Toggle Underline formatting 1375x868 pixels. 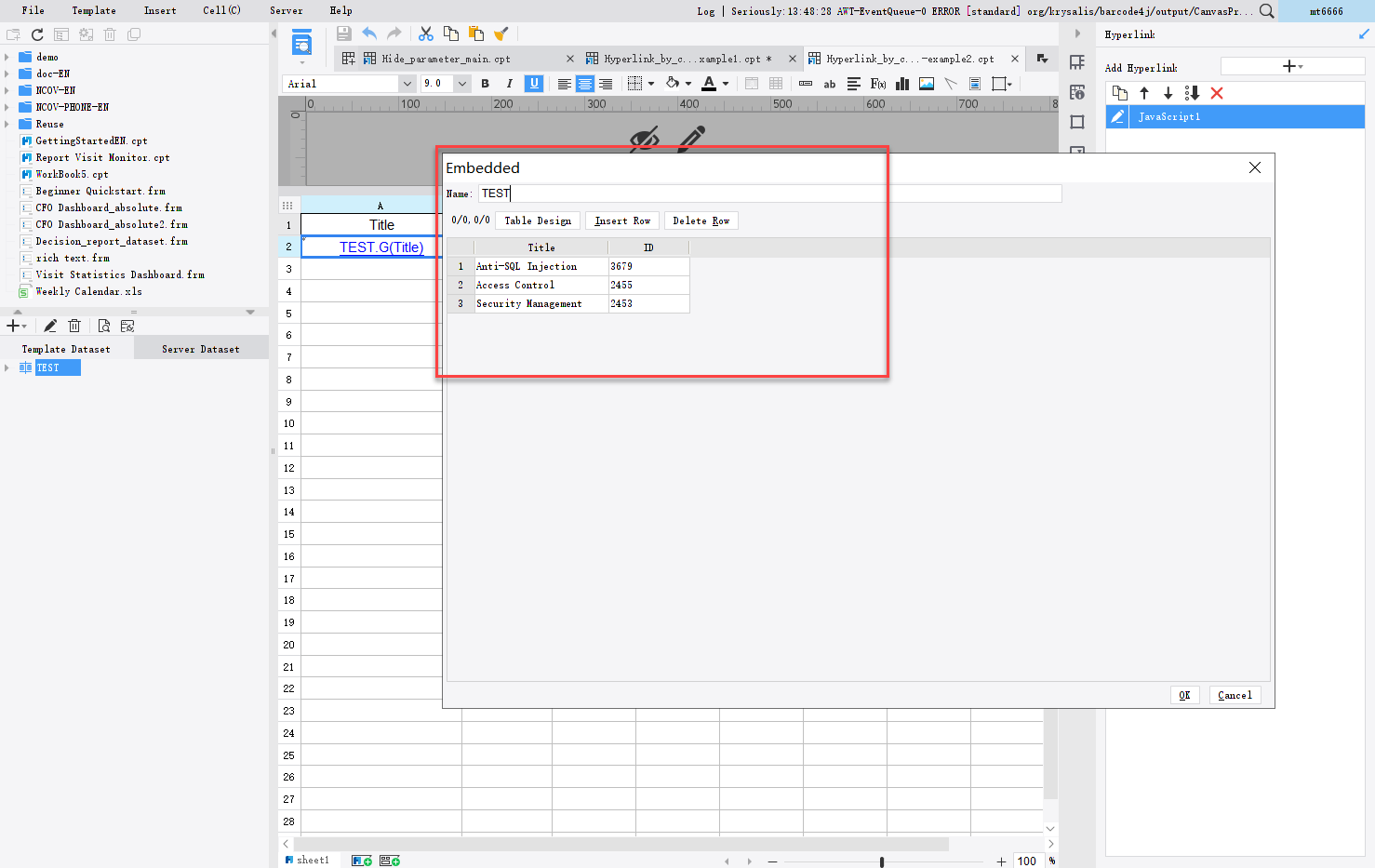(x=534, y=84)
